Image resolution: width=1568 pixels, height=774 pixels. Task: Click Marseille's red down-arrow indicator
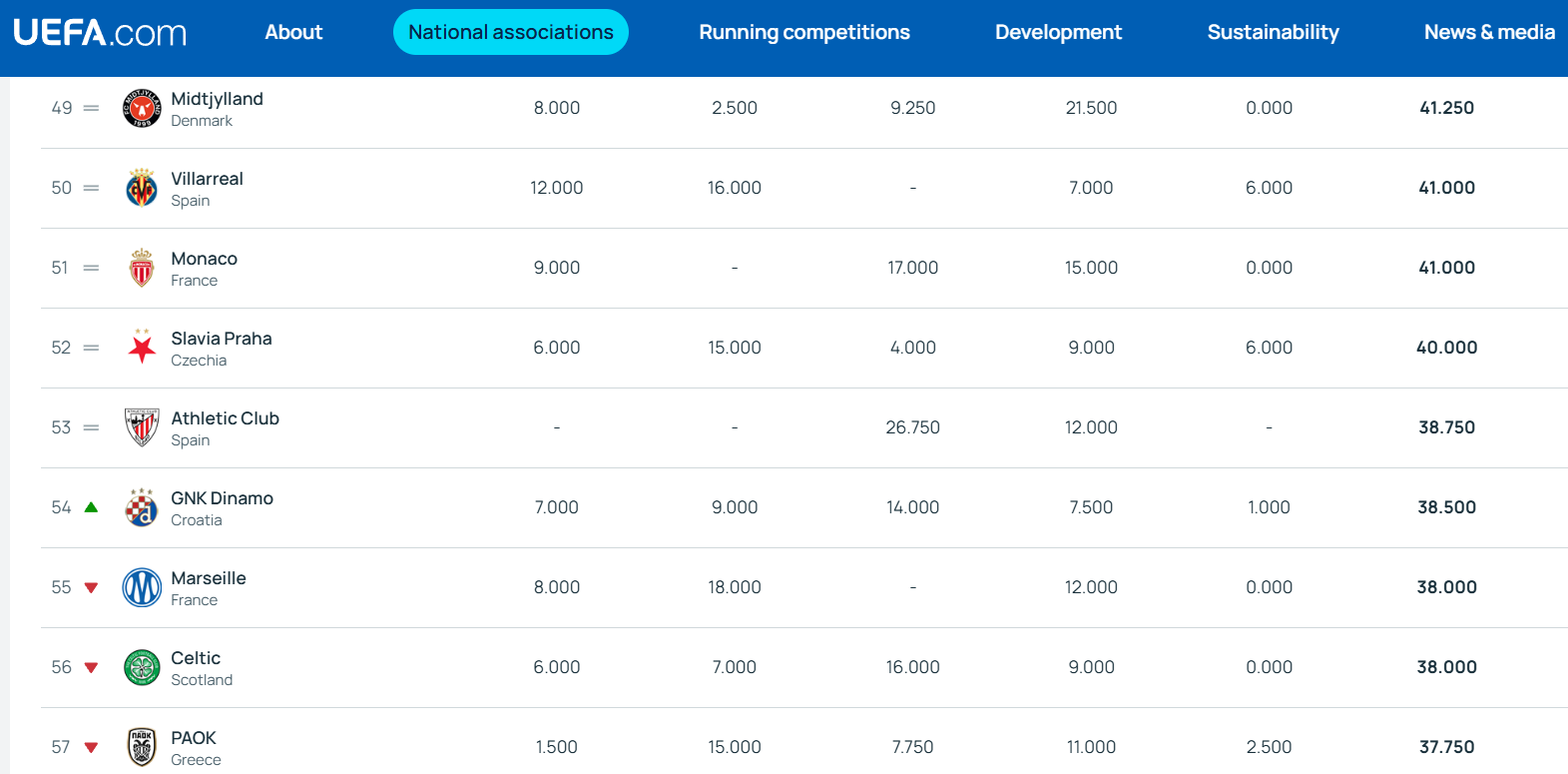pyautogui.click(x=91, y=587)
